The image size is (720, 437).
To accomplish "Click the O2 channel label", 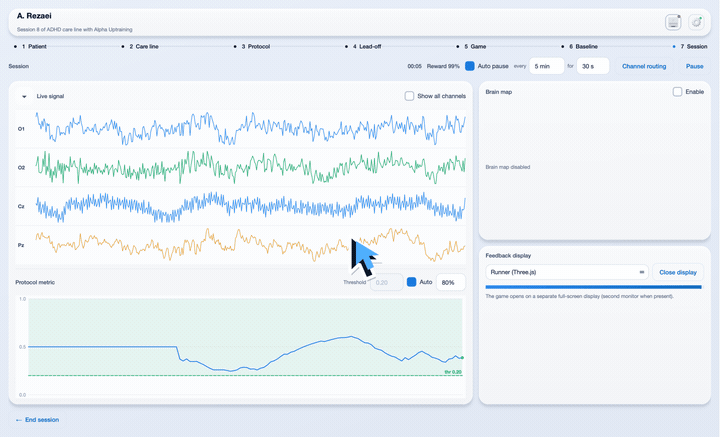I will [21, 168].
